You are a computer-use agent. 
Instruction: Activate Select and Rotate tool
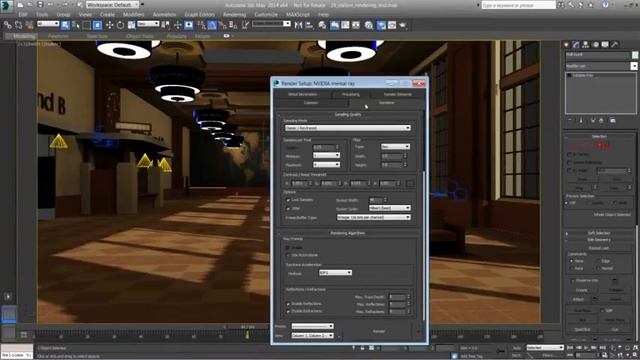(120, 25)
